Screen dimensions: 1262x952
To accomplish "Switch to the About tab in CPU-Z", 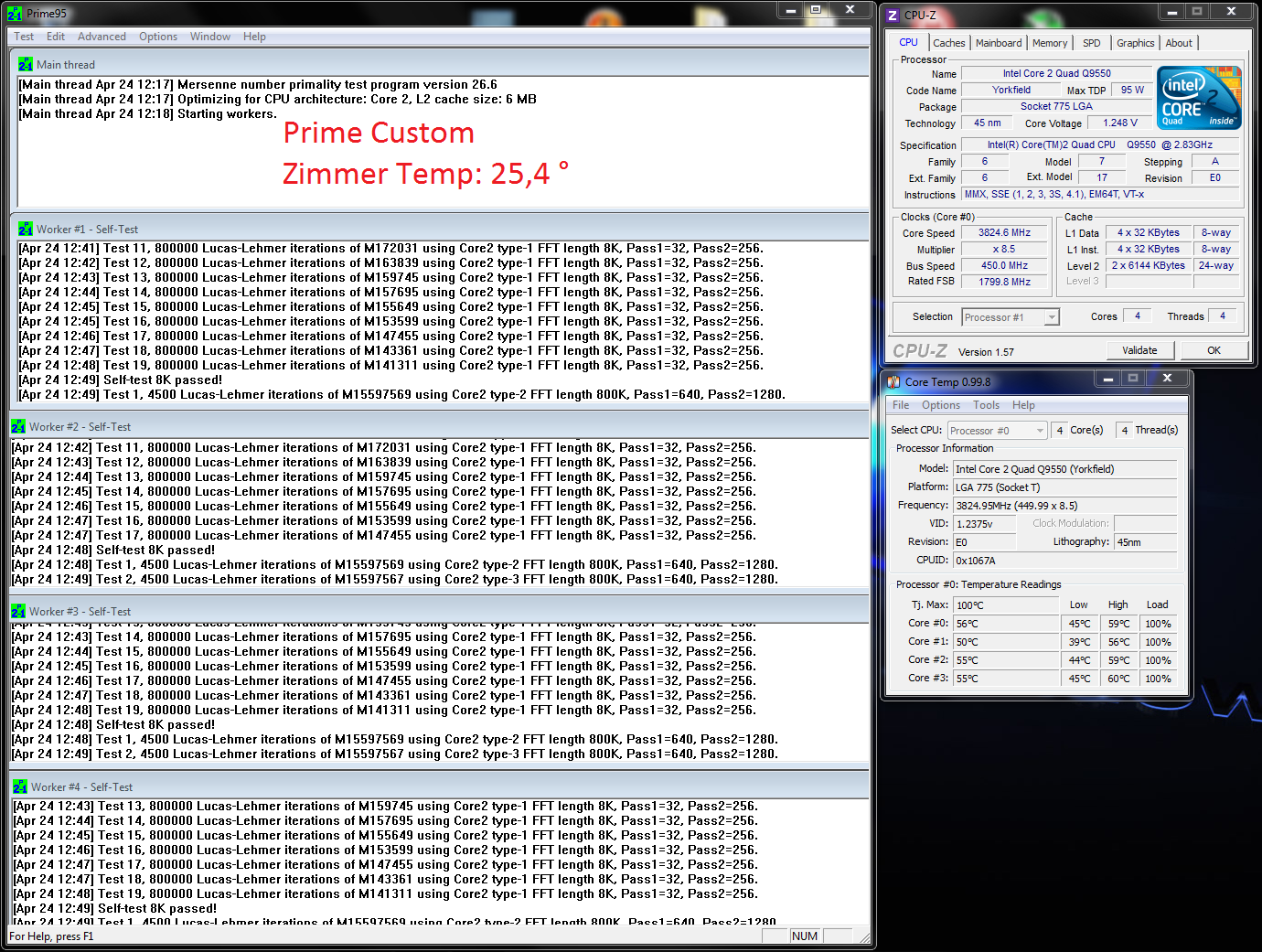I will pos(1179,43).
